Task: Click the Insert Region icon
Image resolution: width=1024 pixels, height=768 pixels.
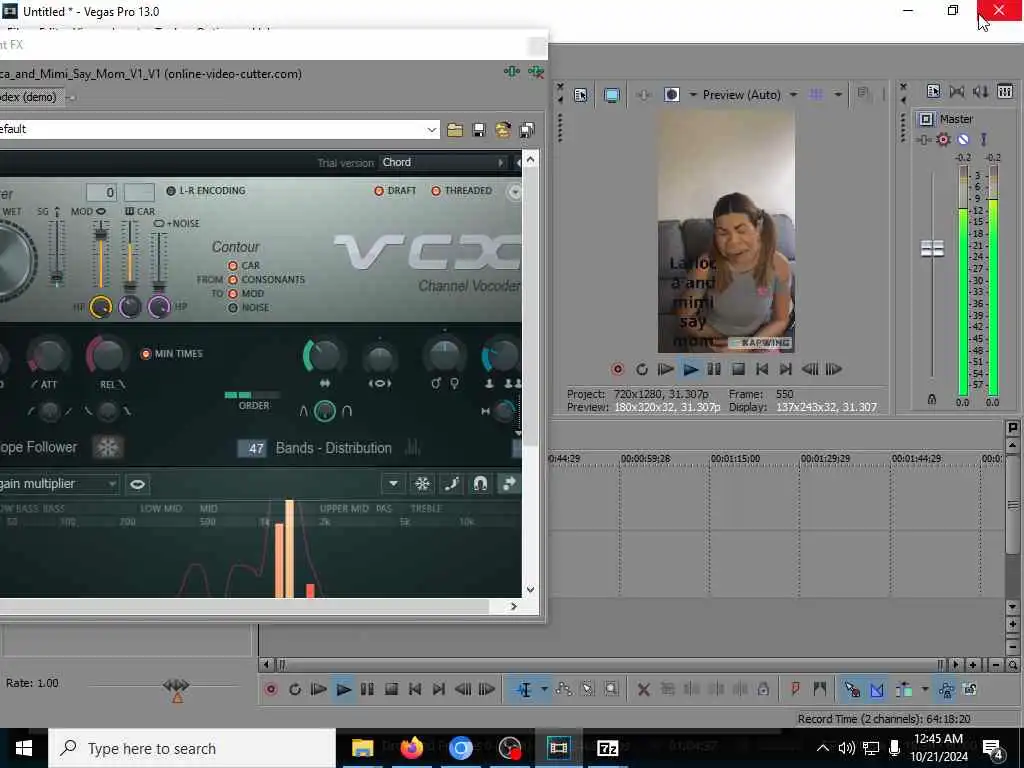Action: click(820, 688)
